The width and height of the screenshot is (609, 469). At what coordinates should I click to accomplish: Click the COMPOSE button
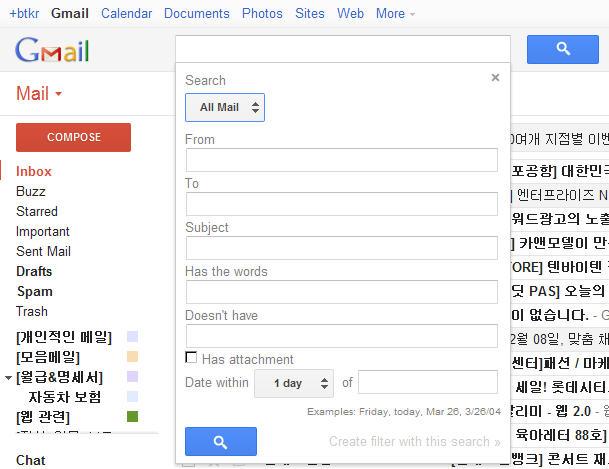(73, 137)
